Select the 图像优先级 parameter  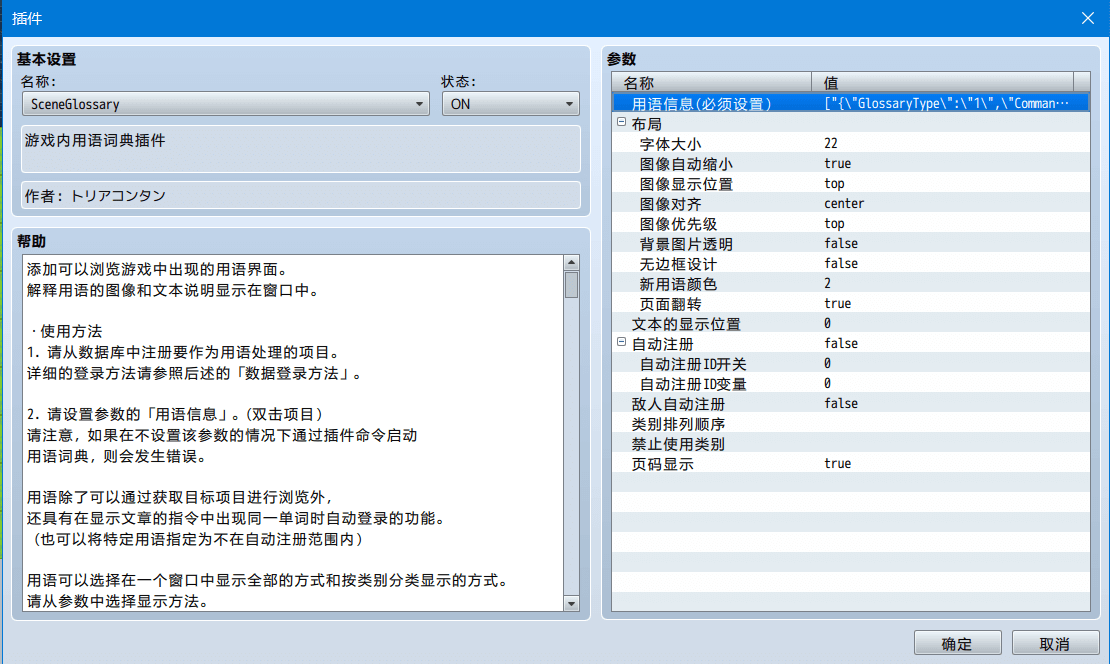[850, 224]
